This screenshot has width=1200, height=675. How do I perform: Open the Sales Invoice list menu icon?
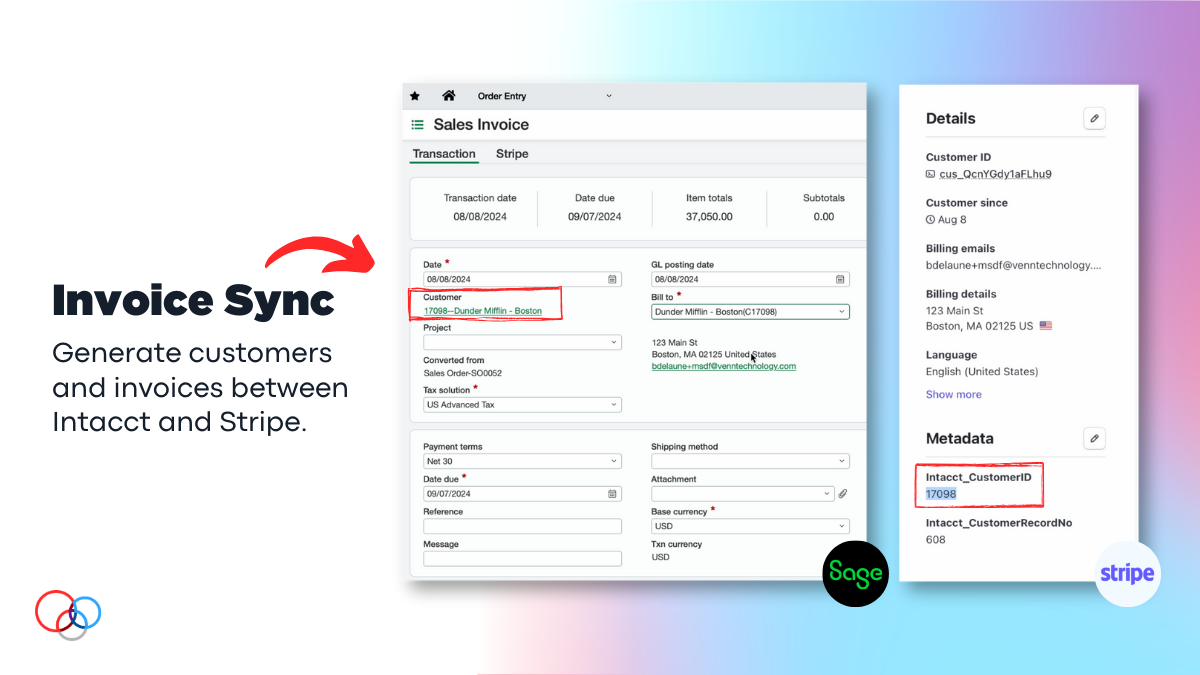click(x=418, y=125)
